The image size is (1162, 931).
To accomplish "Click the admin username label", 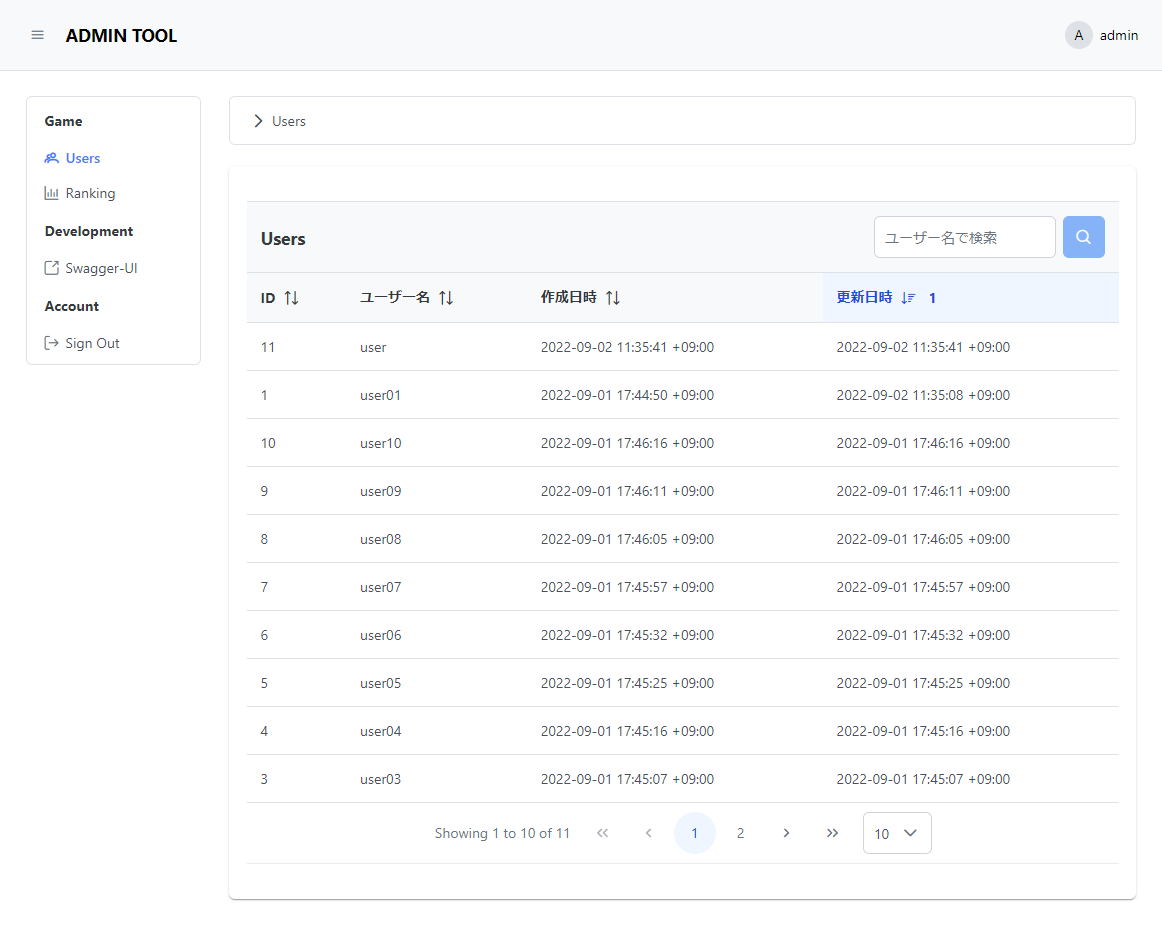I will tap(1118, 36).
